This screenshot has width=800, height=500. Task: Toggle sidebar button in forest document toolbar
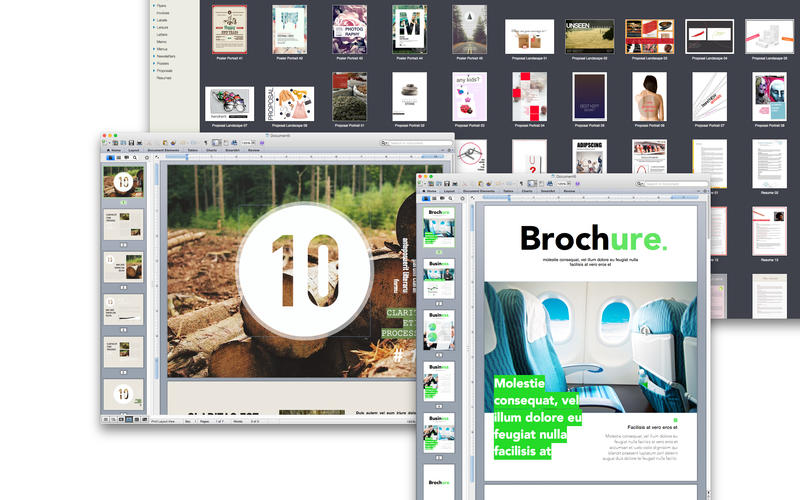[216, 143]
